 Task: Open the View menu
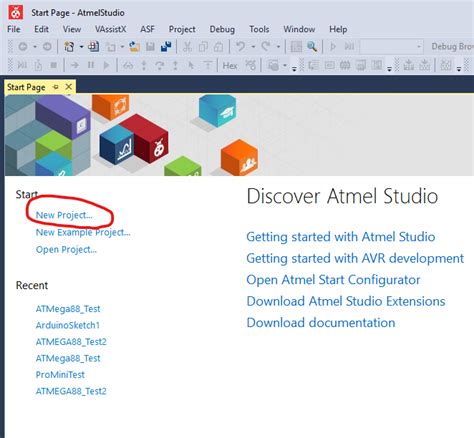[x=72, y=29]
